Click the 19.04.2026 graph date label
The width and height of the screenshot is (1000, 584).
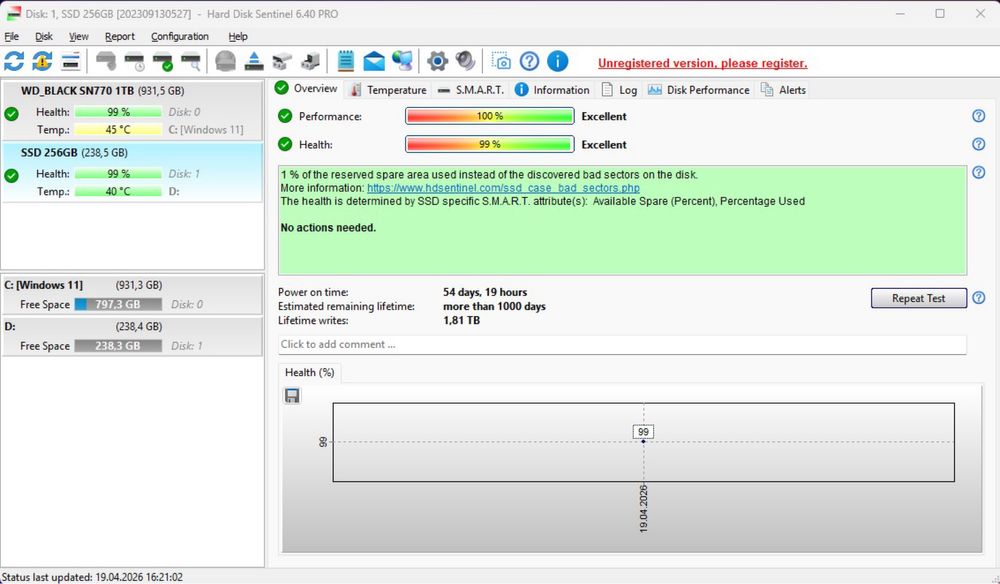(643, 508)
